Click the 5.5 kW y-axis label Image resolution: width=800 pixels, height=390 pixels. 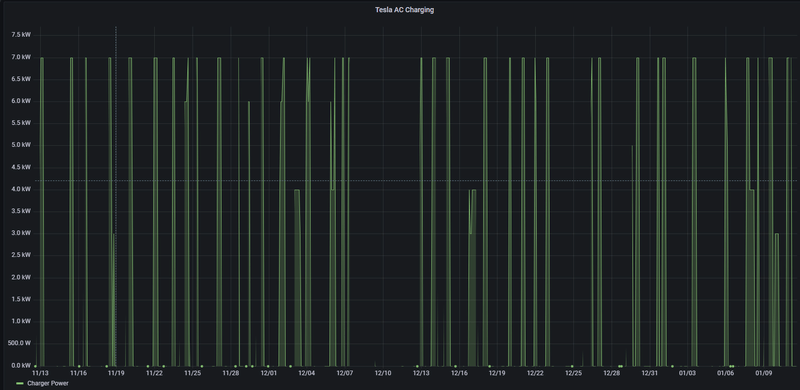pyautogui.click(x=21, y=123)
